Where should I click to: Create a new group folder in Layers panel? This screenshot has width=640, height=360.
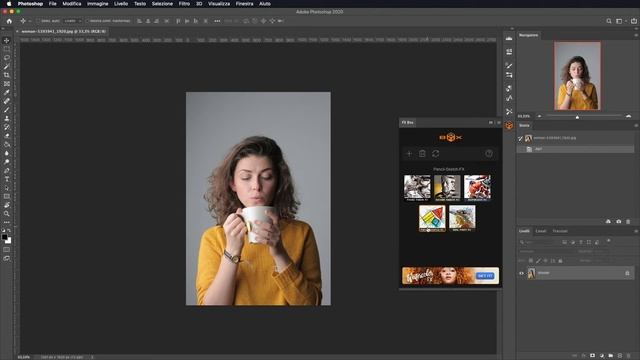[611, 356]
